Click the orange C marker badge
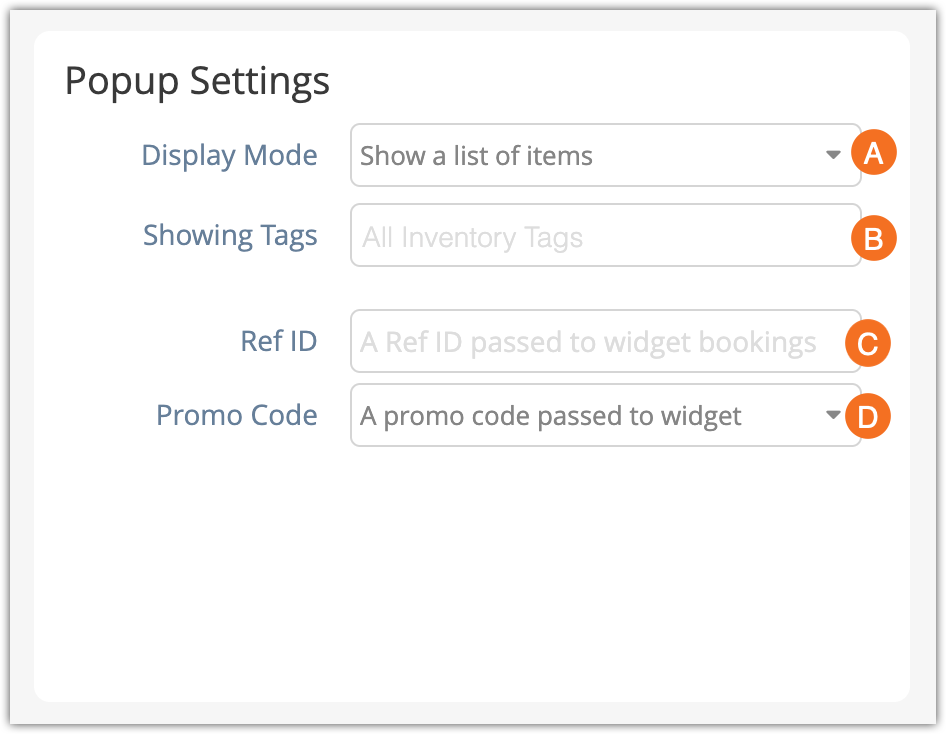Image resolution: width=946 pixels, height=734 pixels. click(x=868, y=343)
